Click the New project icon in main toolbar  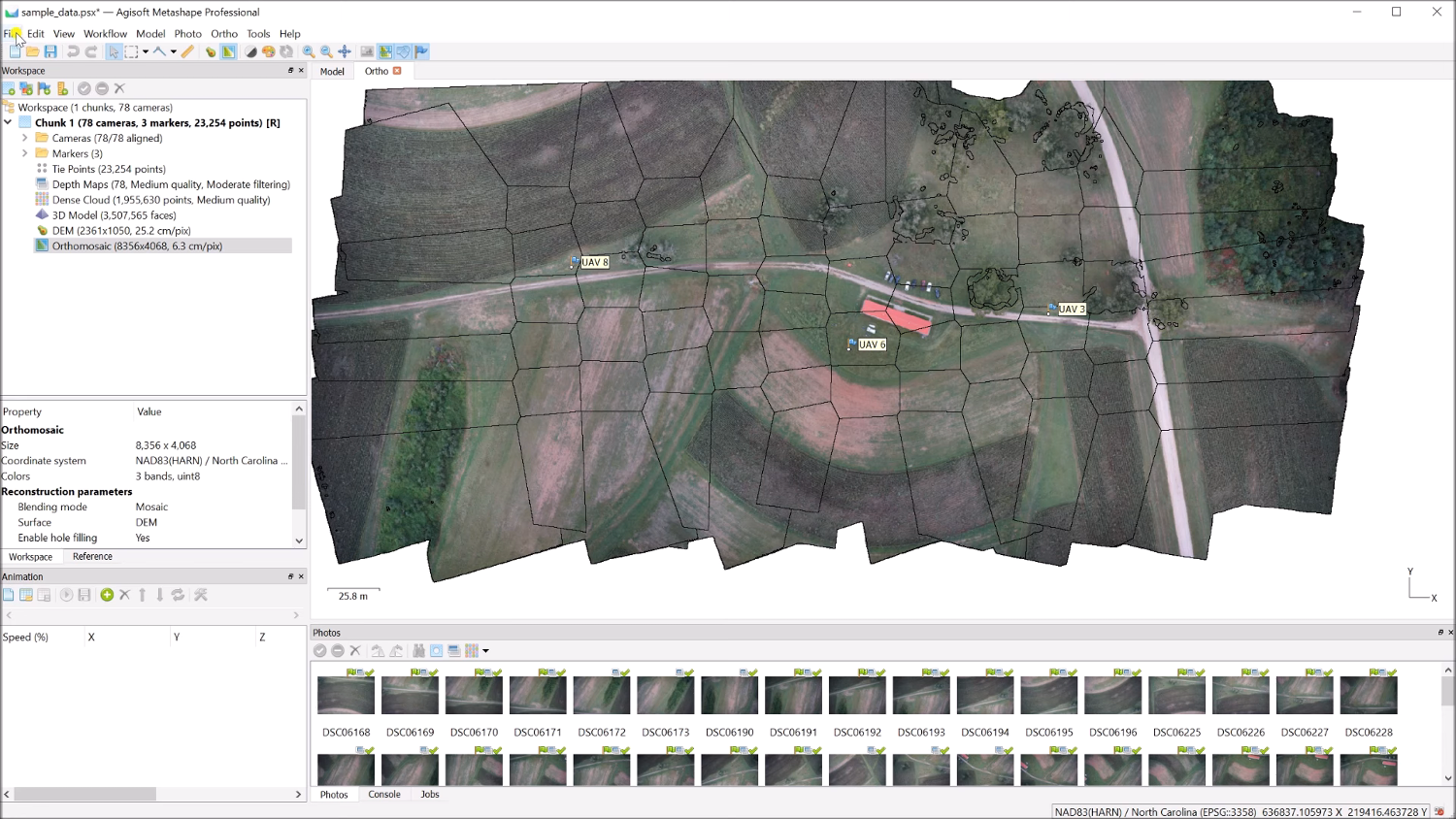click(15, 52)
